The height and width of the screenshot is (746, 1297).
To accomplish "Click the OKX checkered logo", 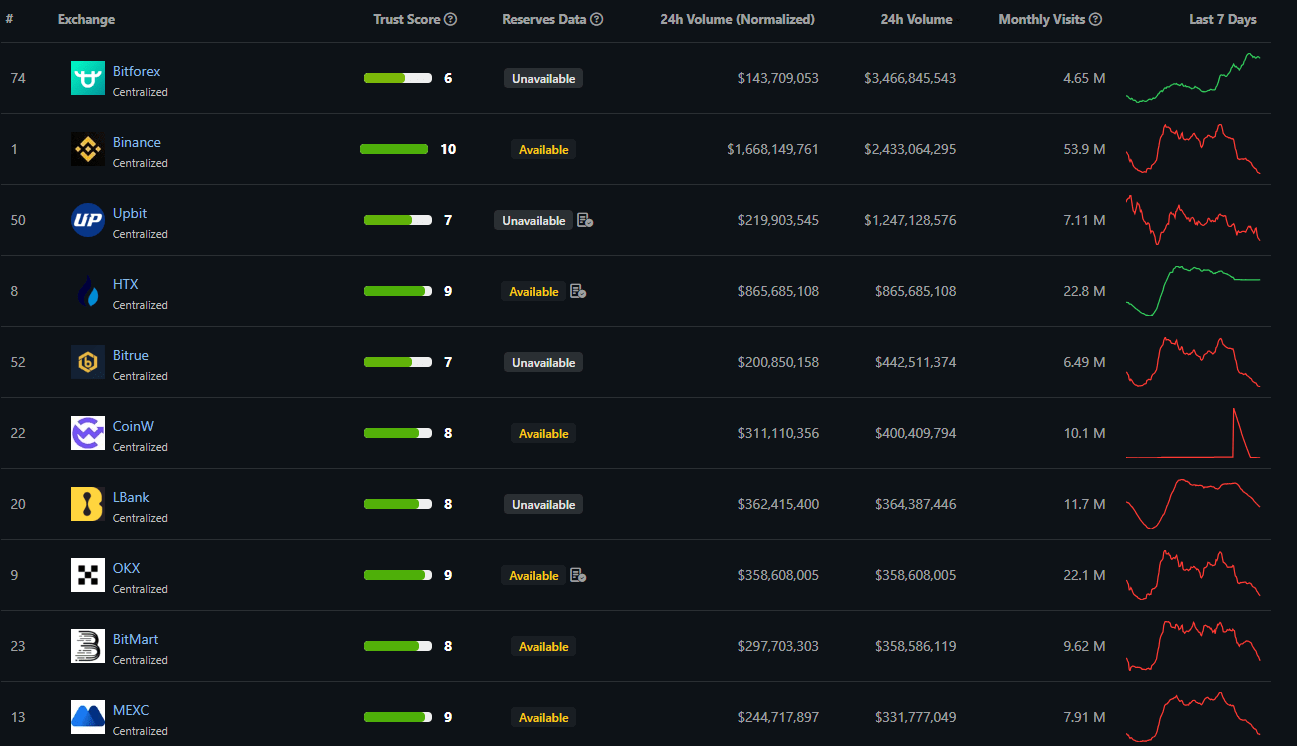I will (88, 575).
